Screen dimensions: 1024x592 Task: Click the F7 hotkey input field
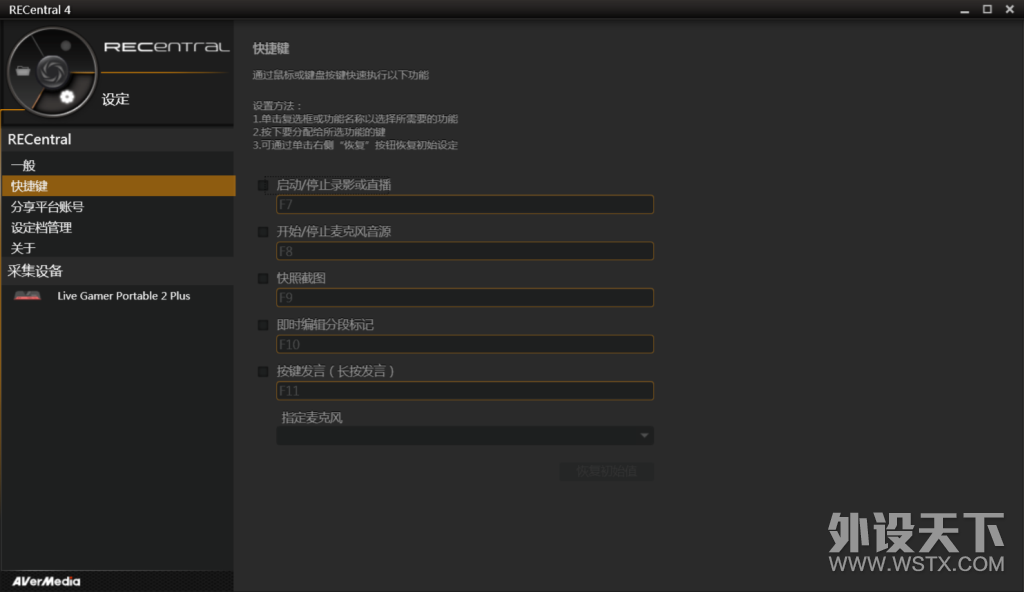click(x=465, y=205)
